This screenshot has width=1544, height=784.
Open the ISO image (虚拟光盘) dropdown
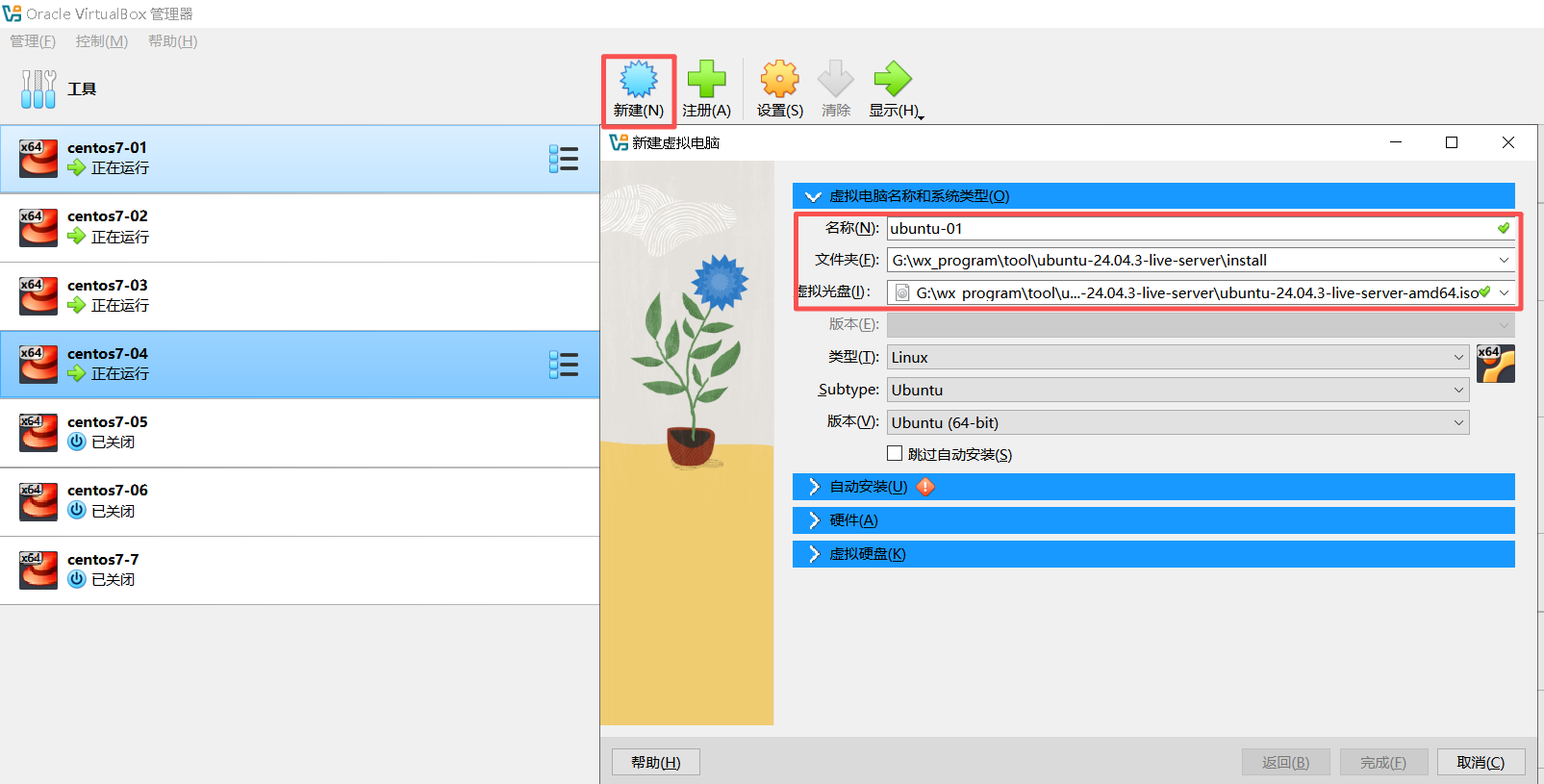(1504, 292)
